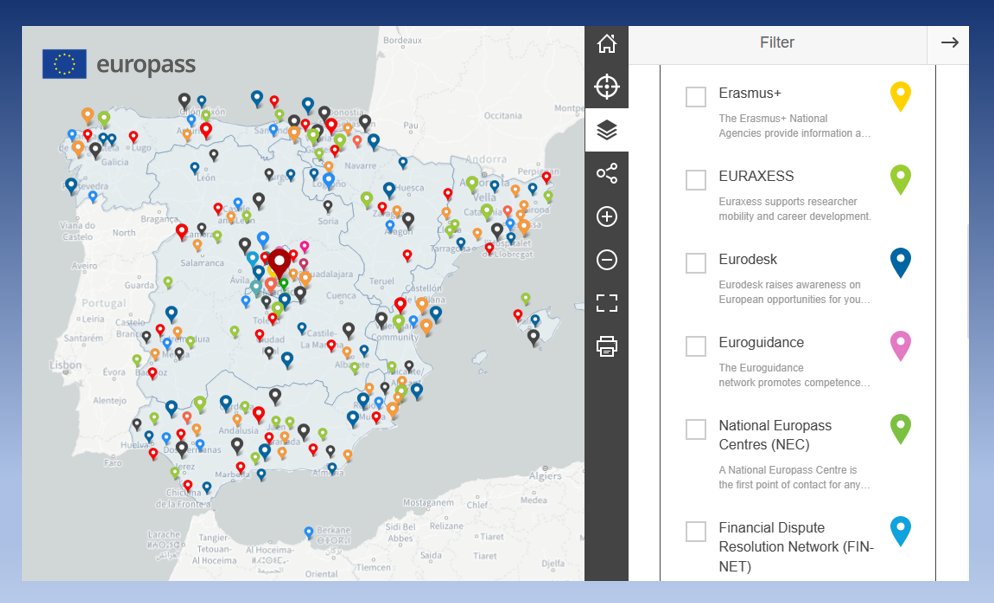Click the Erasmus+ label text
The image size is (994, 603).
(749, 93)
